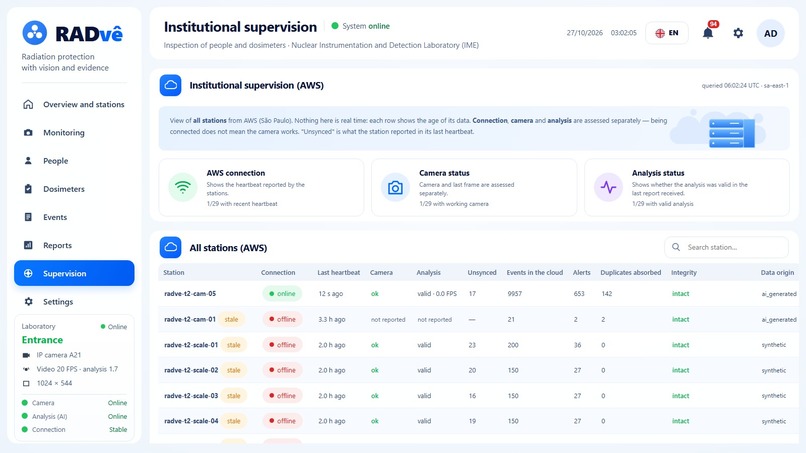Screen dimensions: 806x453
Task: Open station radve-t2-cam-01 row
Action: point(479,319)
